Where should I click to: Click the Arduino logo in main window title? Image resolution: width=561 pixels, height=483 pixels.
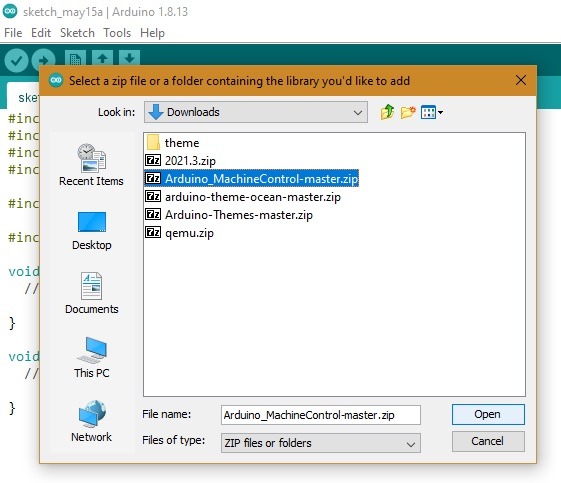(x=10, y=11)
